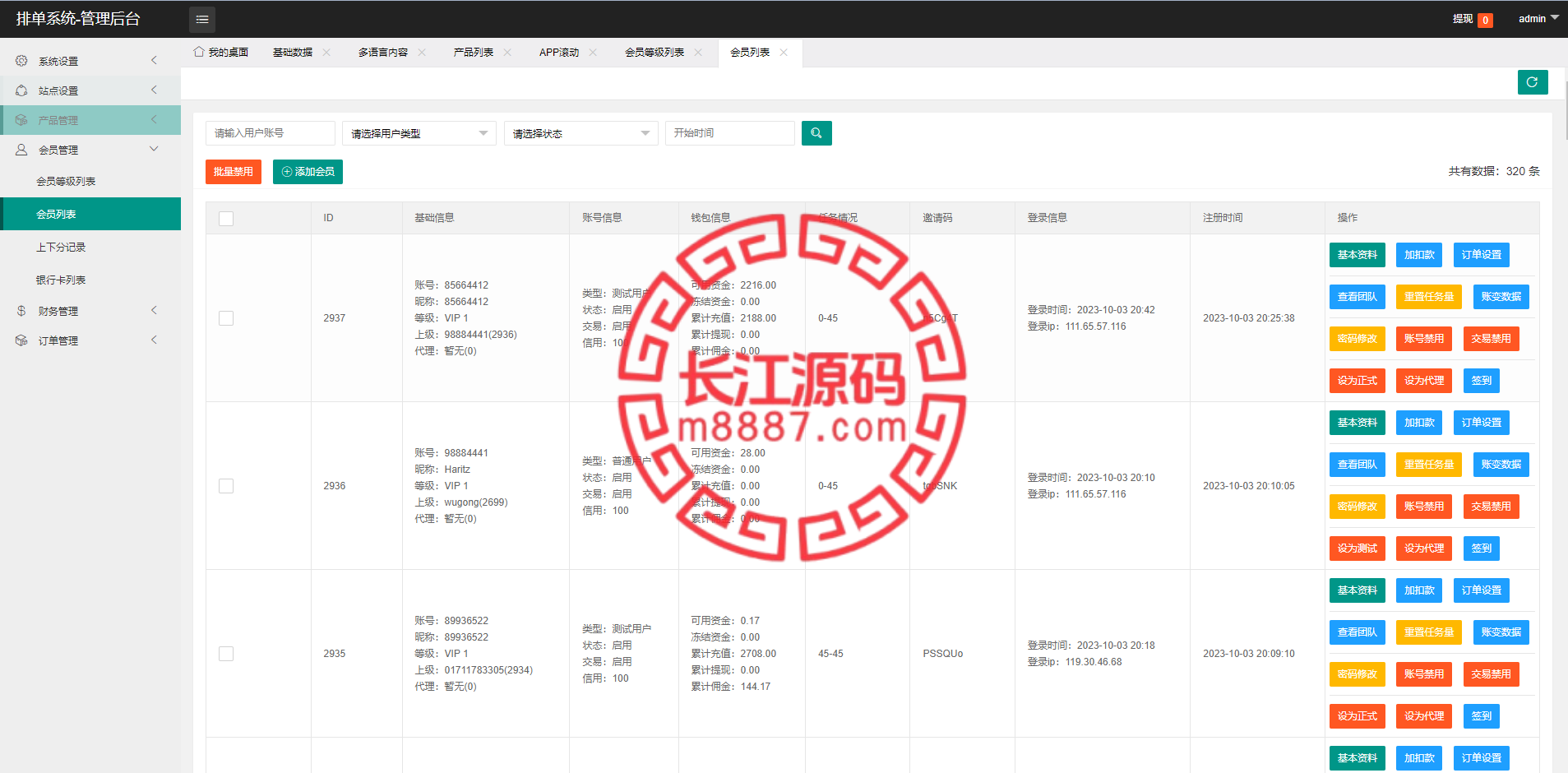Tick the checkbox for member 2937
The width and height of the screenshot is (1568, 773).
point(226,318)
